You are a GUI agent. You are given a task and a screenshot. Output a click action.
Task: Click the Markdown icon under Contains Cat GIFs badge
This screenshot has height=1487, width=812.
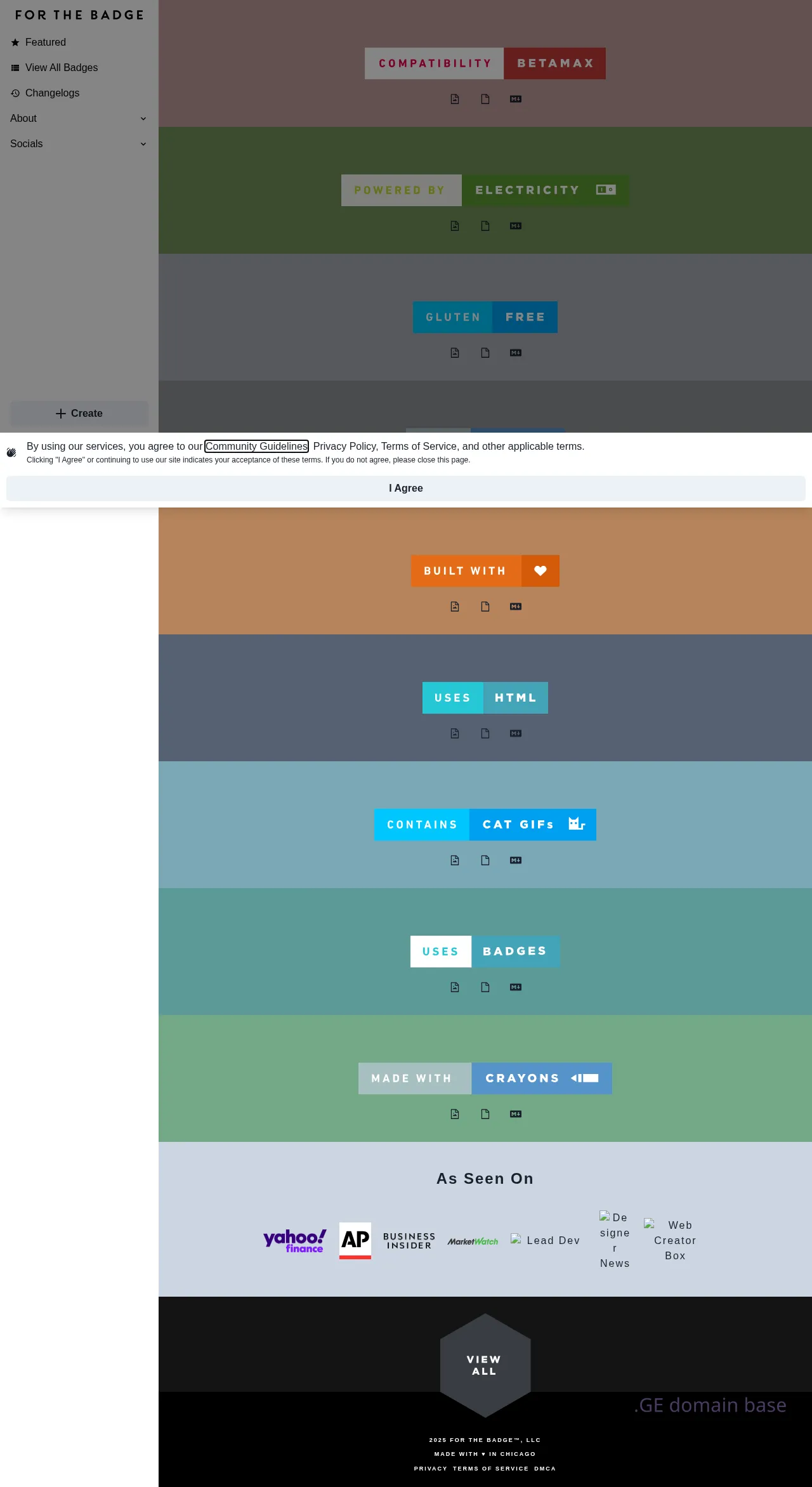[x=516, y=860]
